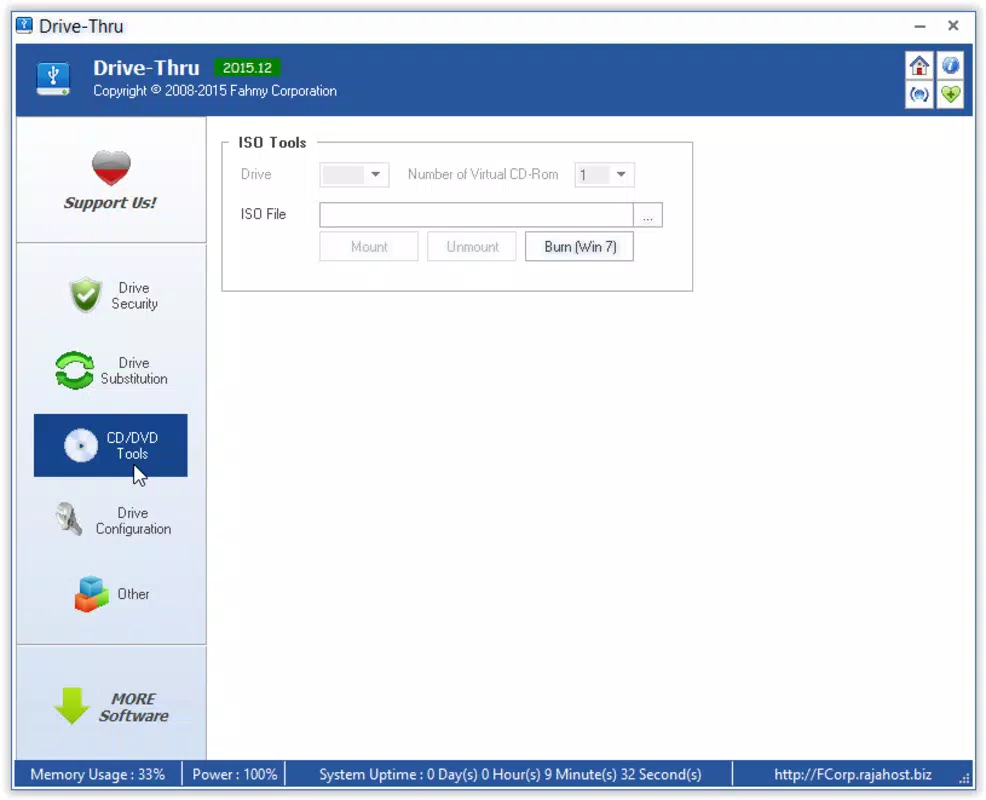Click the green shield Drive Security icon

tap(86, 294)
